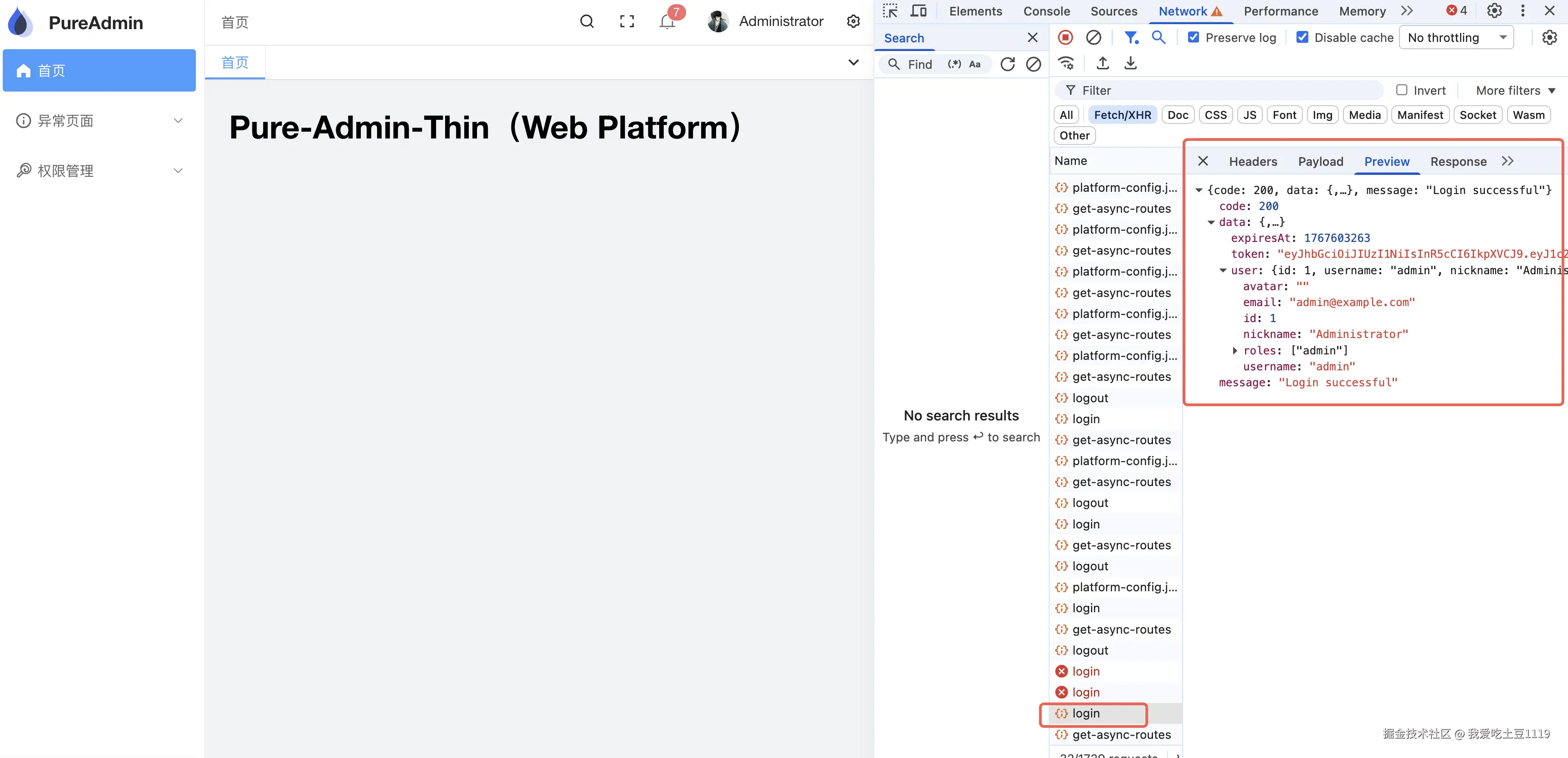Stop recording network log

tap(1065, 38)
